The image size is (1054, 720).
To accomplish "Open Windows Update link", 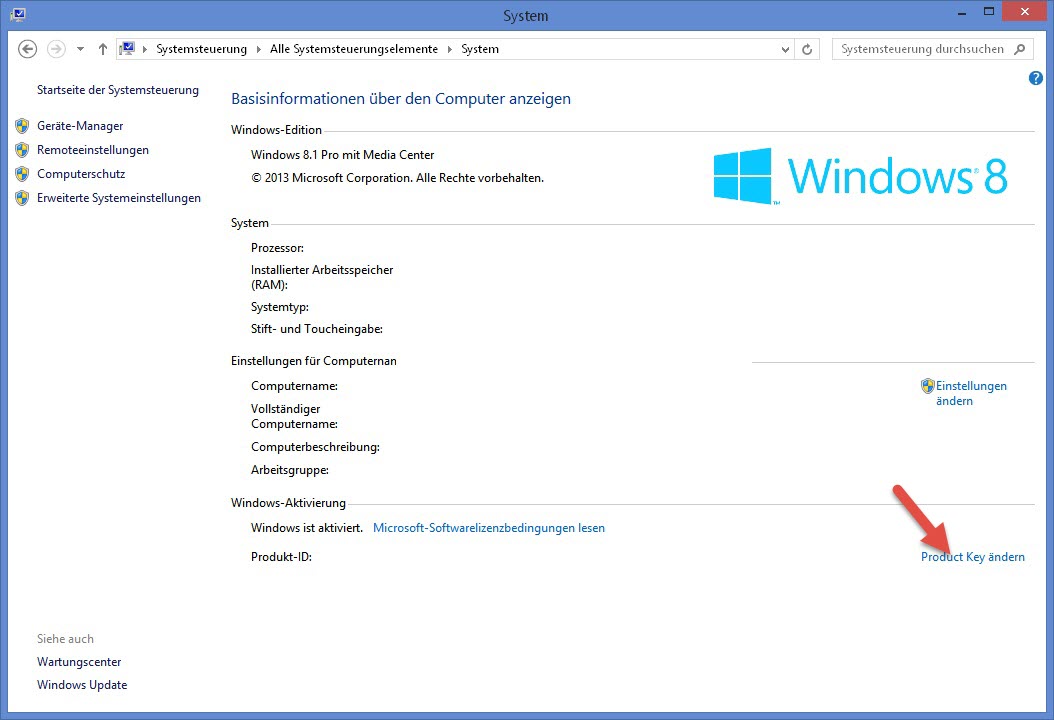I will (82, 685).
